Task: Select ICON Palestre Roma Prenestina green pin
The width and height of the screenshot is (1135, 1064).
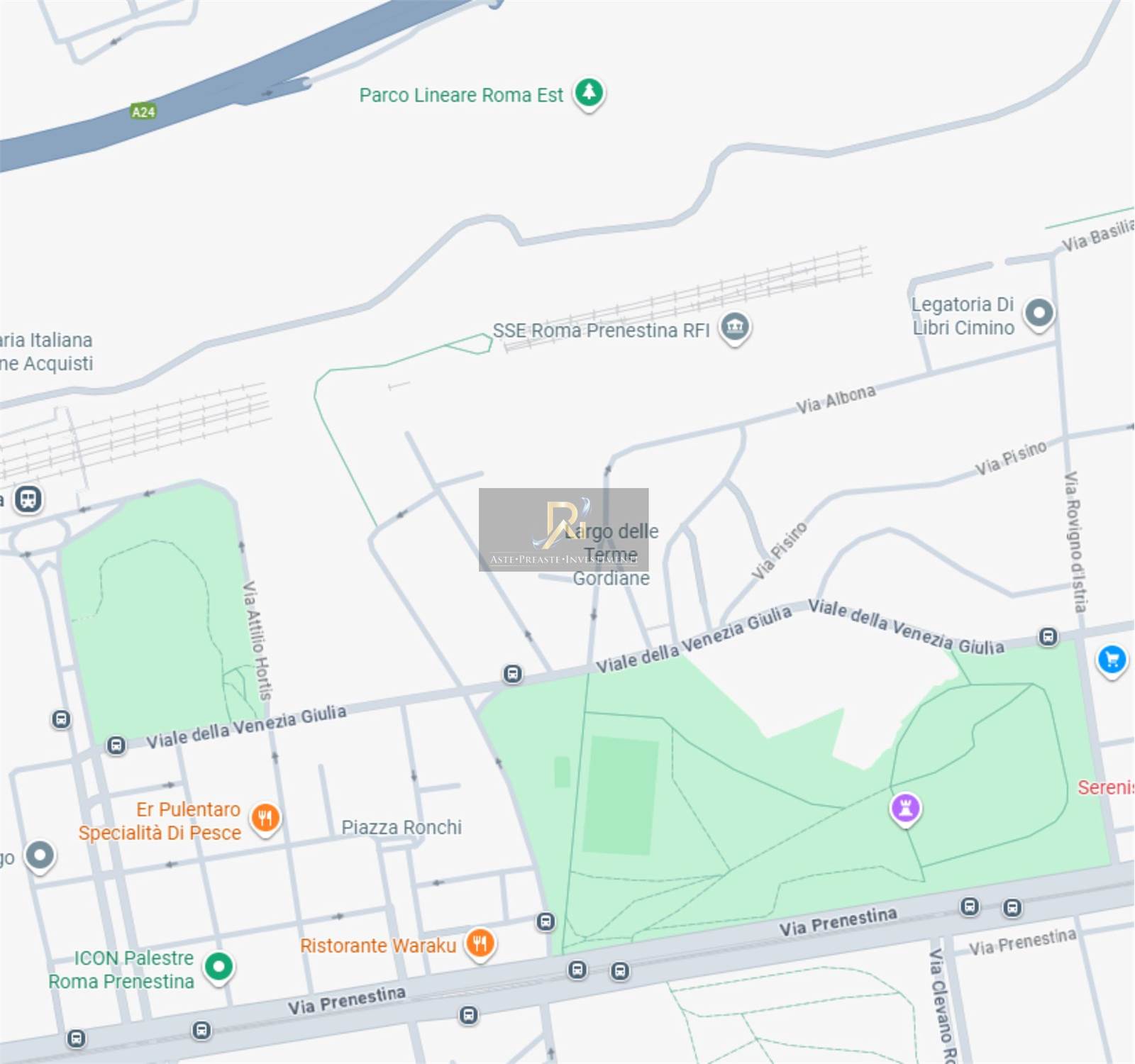Action: point(218,968)
